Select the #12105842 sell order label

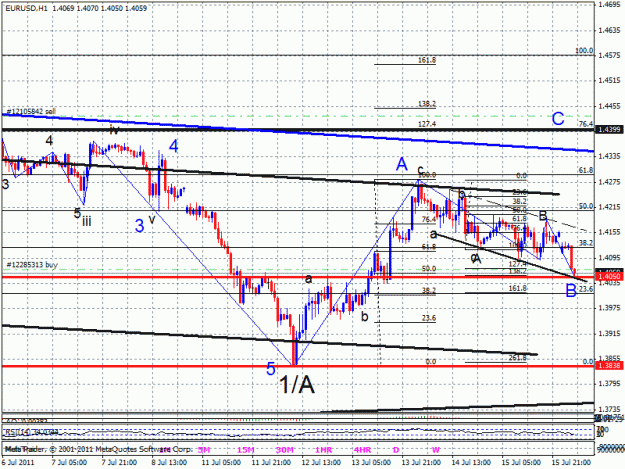pyautogui.click(x=31, y=112)
